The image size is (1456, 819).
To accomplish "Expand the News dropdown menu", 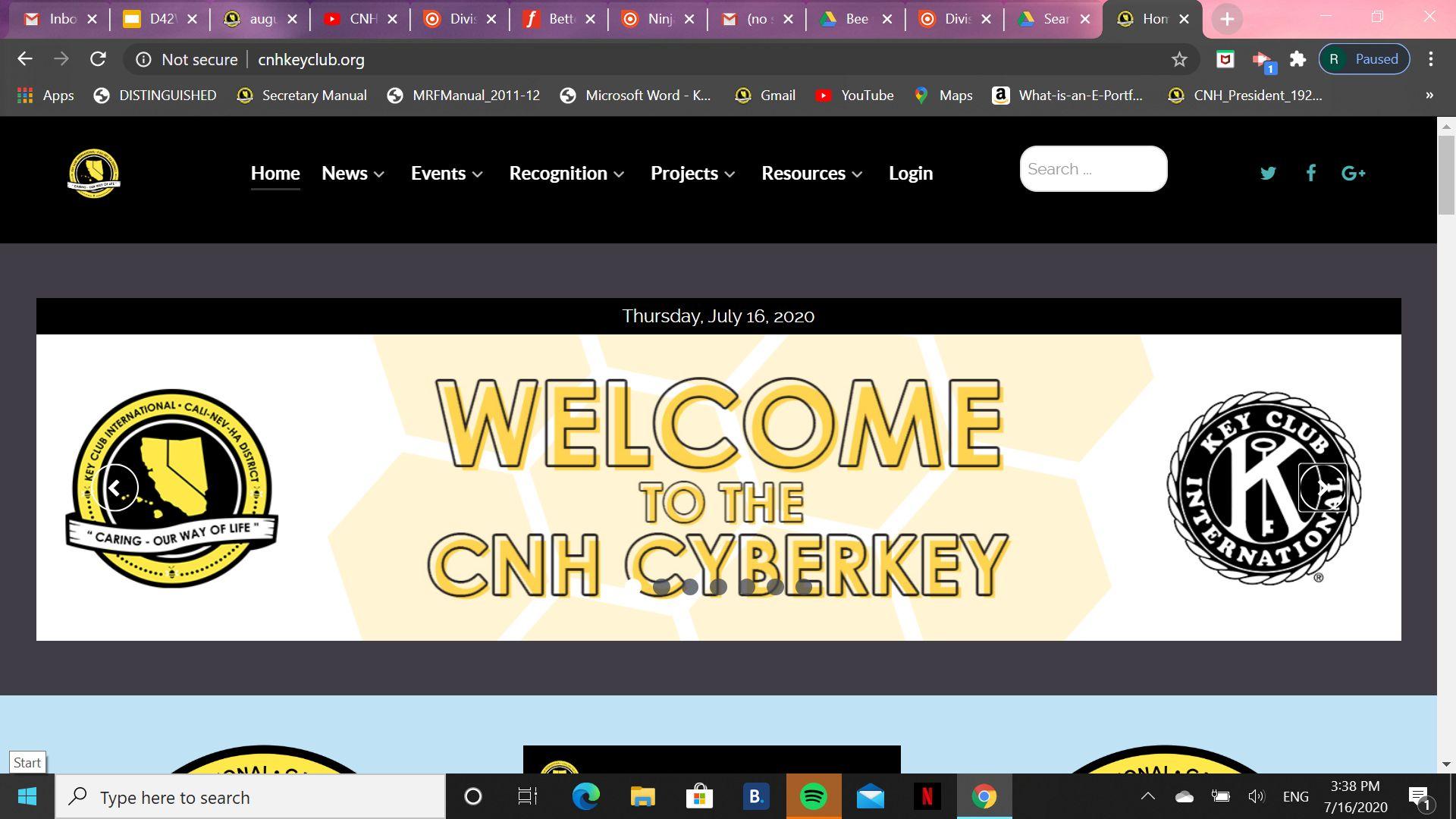I will tap(353, 174).
